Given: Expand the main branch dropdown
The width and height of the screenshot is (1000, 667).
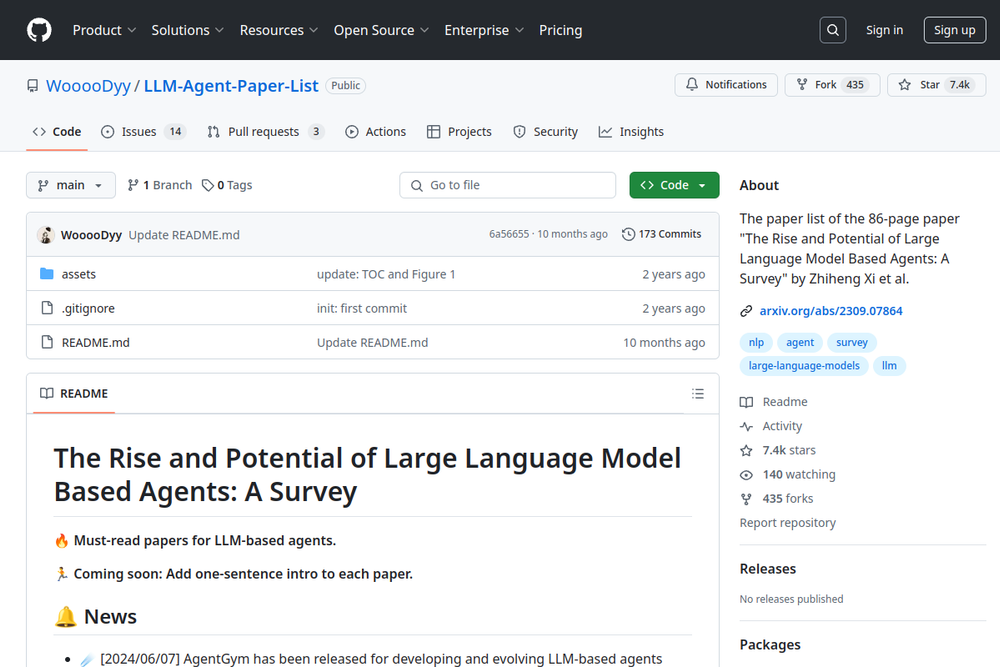Looking at the screenshot, I should pos(70,185).
